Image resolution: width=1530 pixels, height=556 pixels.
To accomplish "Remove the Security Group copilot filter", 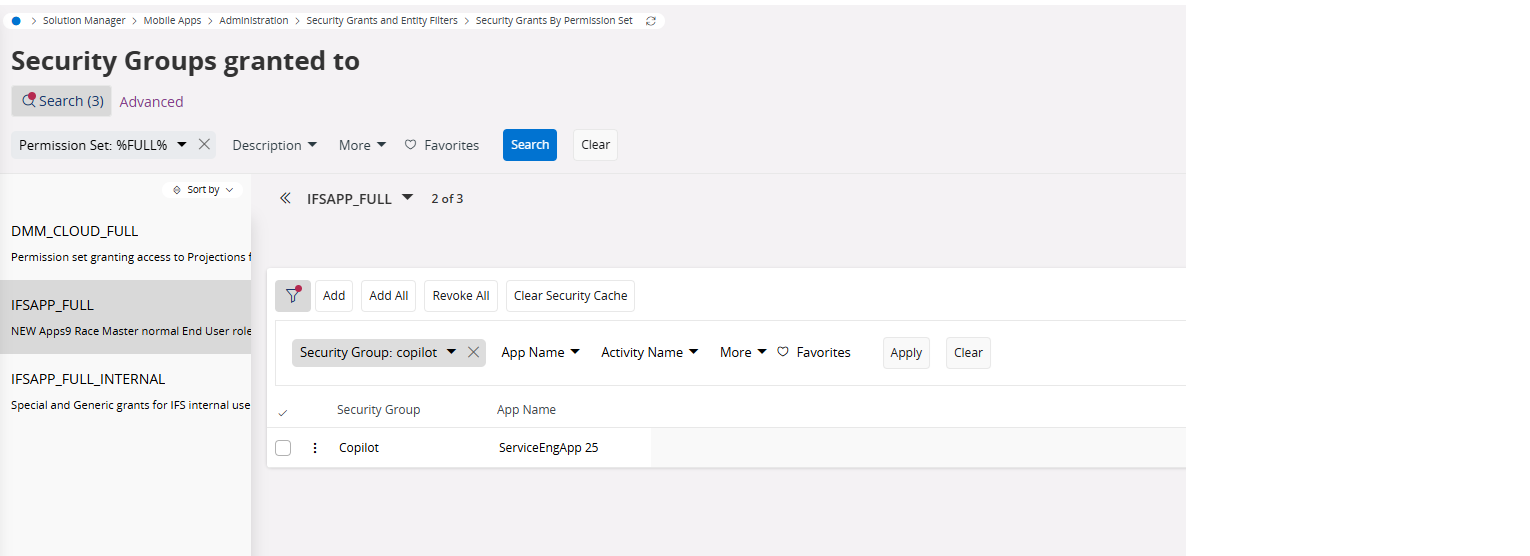I will pos(474,352).
